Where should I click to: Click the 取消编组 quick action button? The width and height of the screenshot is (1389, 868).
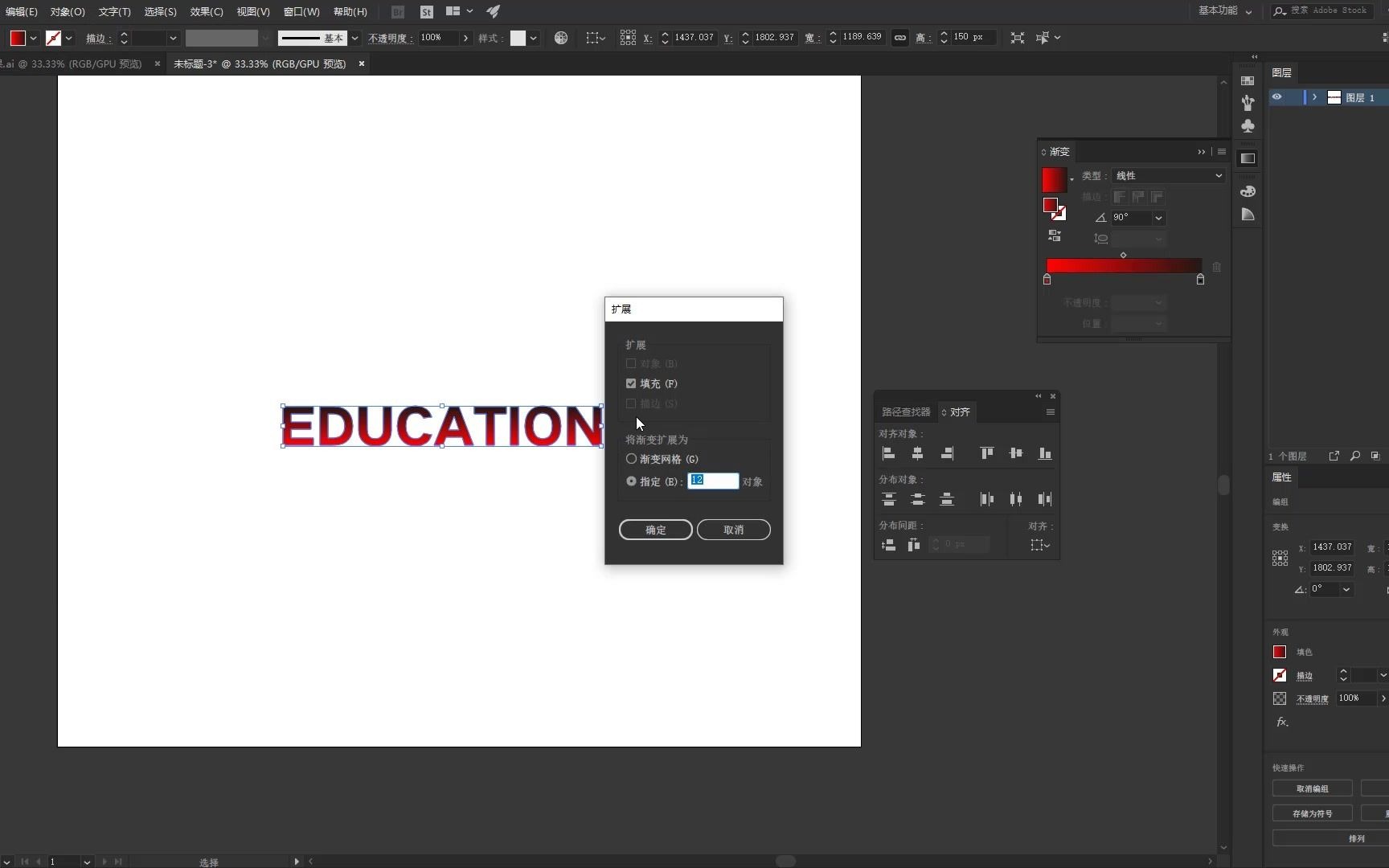pyautogui.click(x=1311, y=788)
